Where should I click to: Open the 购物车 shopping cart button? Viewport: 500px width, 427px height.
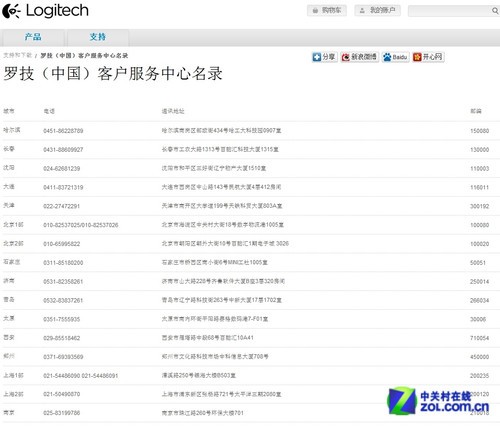click(x=327, y=11)
